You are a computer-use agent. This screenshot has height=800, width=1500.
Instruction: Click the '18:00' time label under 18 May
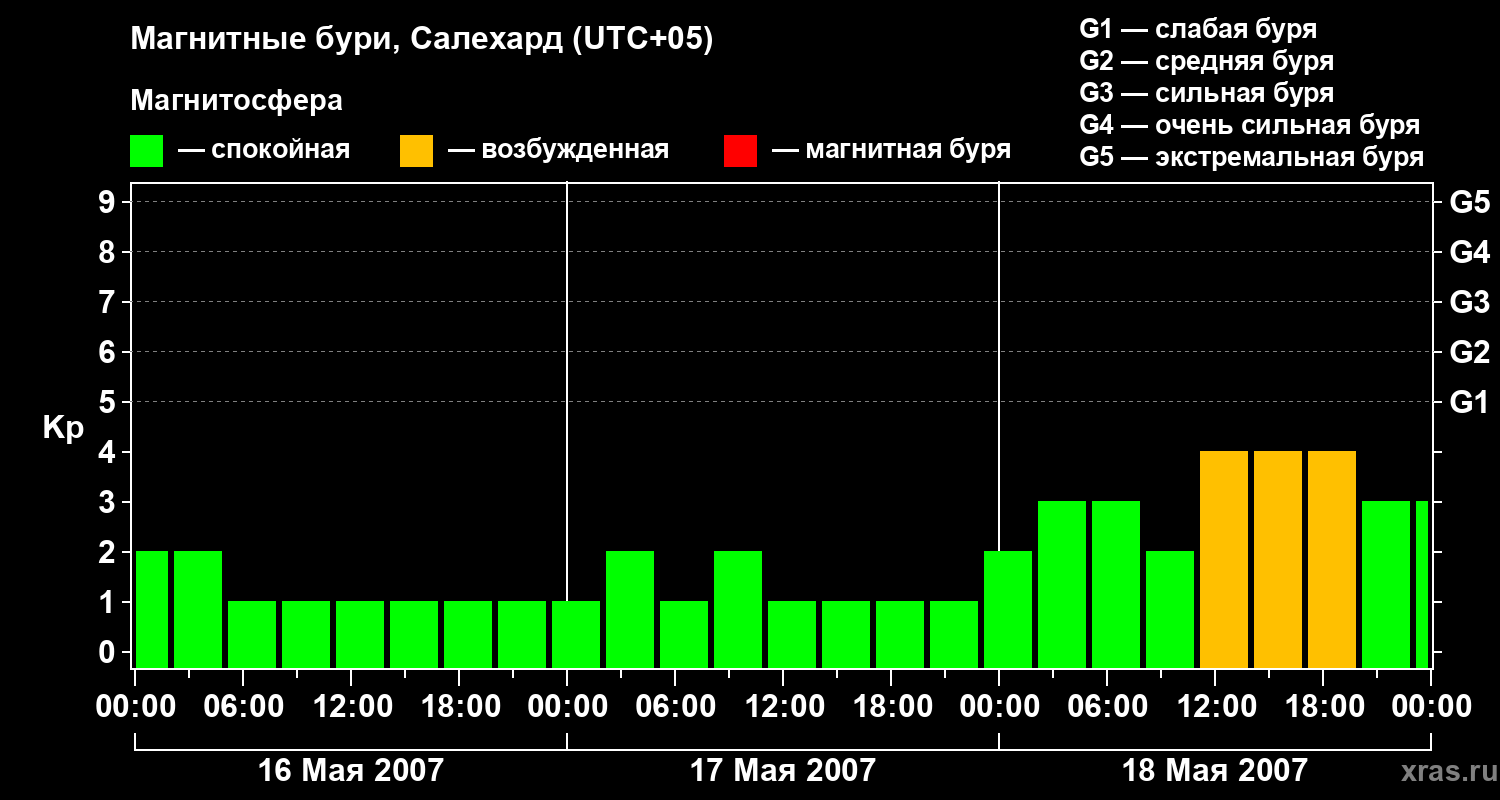click(1323, 707)
